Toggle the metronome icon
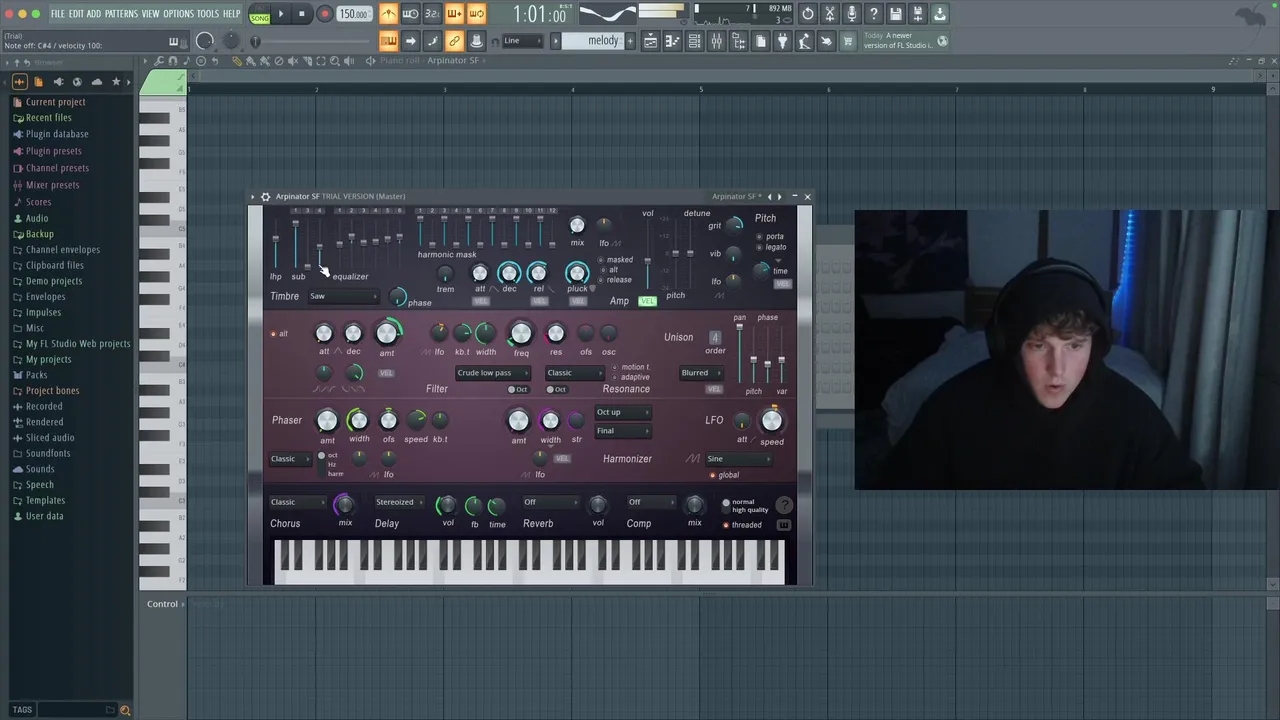This screenshot has height=720, width=1280. click(x=388, y=14)
